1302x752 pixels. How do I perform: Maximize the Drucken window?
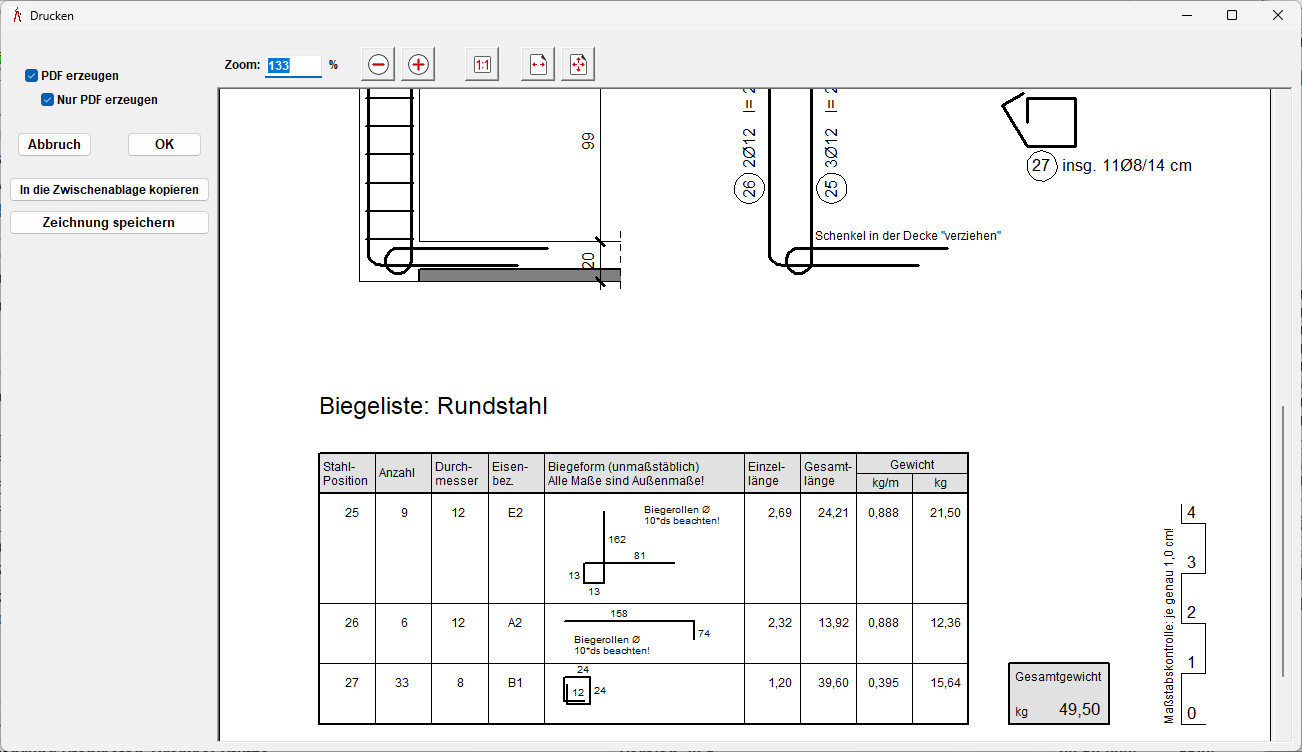point(1232,15)
